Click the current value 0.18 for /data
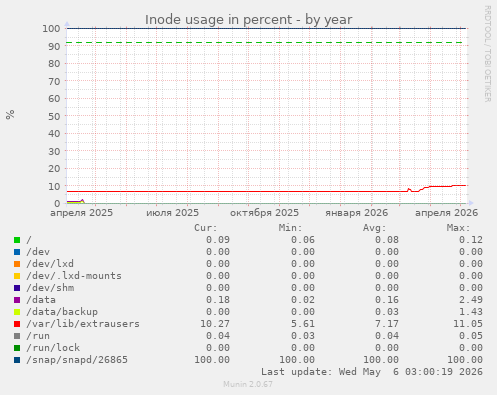This screenshot has height=395, width=497. 218,300
